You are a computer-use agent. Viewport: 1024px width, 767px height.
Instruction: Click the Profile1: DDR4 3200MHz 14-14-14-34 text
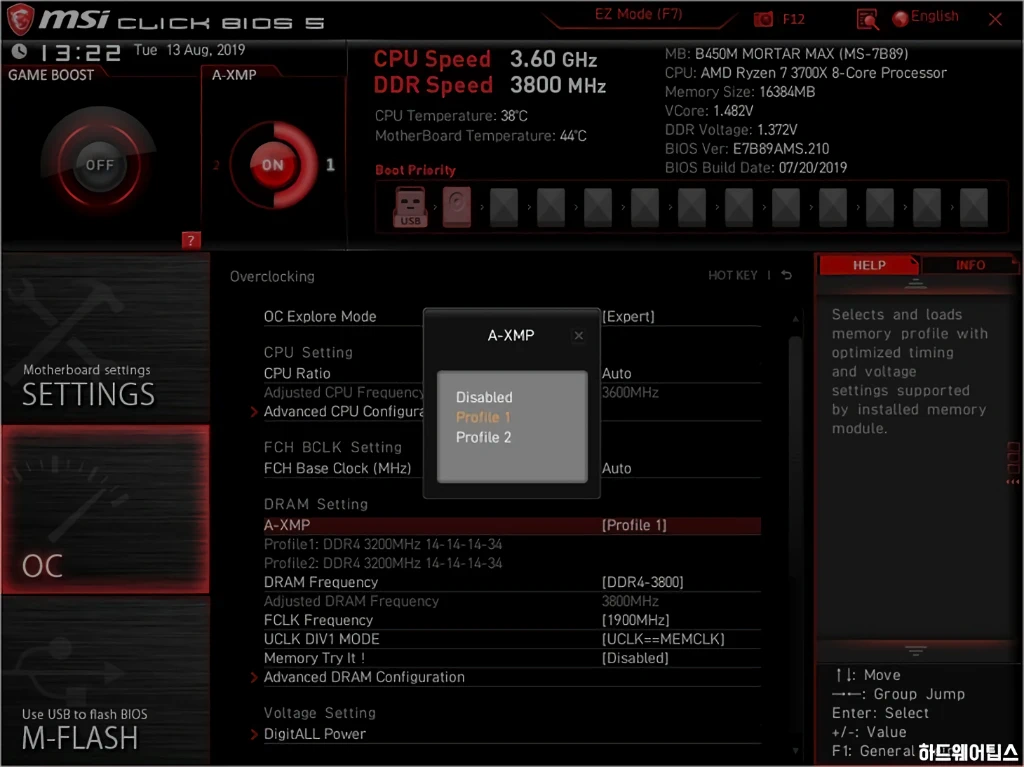click(x=383, y=544)
